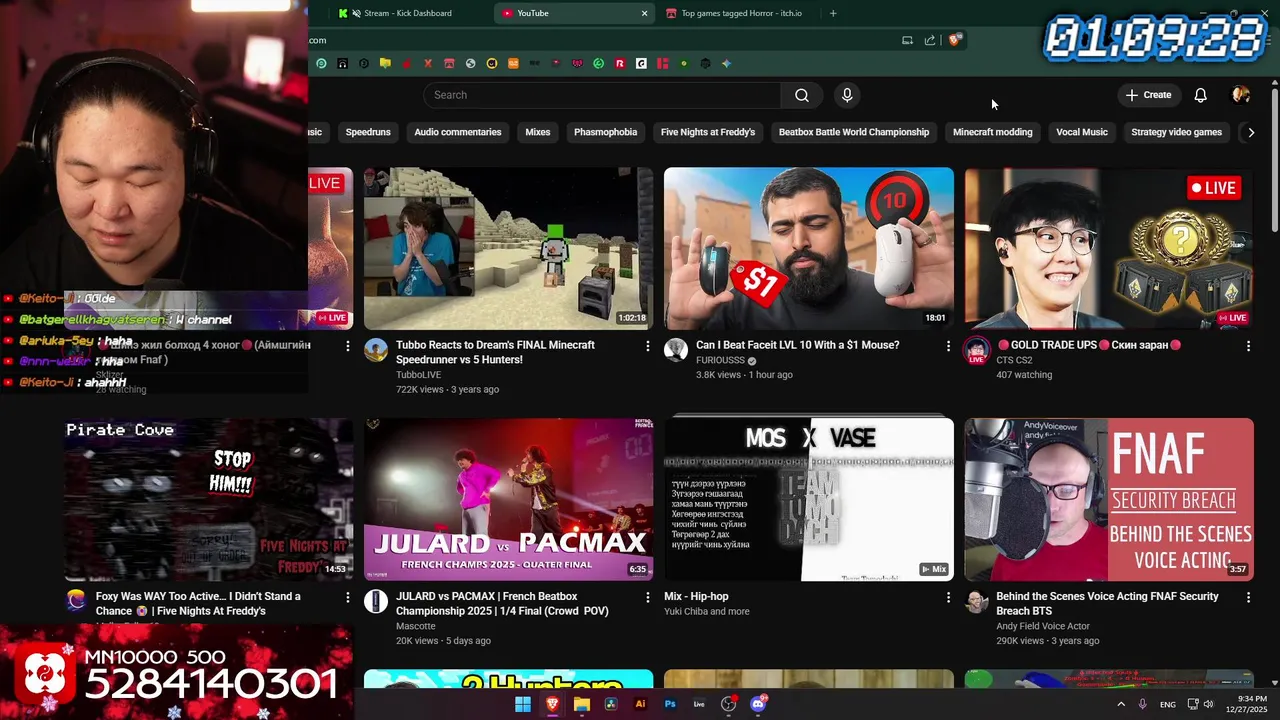Go to TubboLIVE channel name
Image resolution: width=1280 pixels, height=720 pixels.
pyautogui.click(x=418, y=375)
